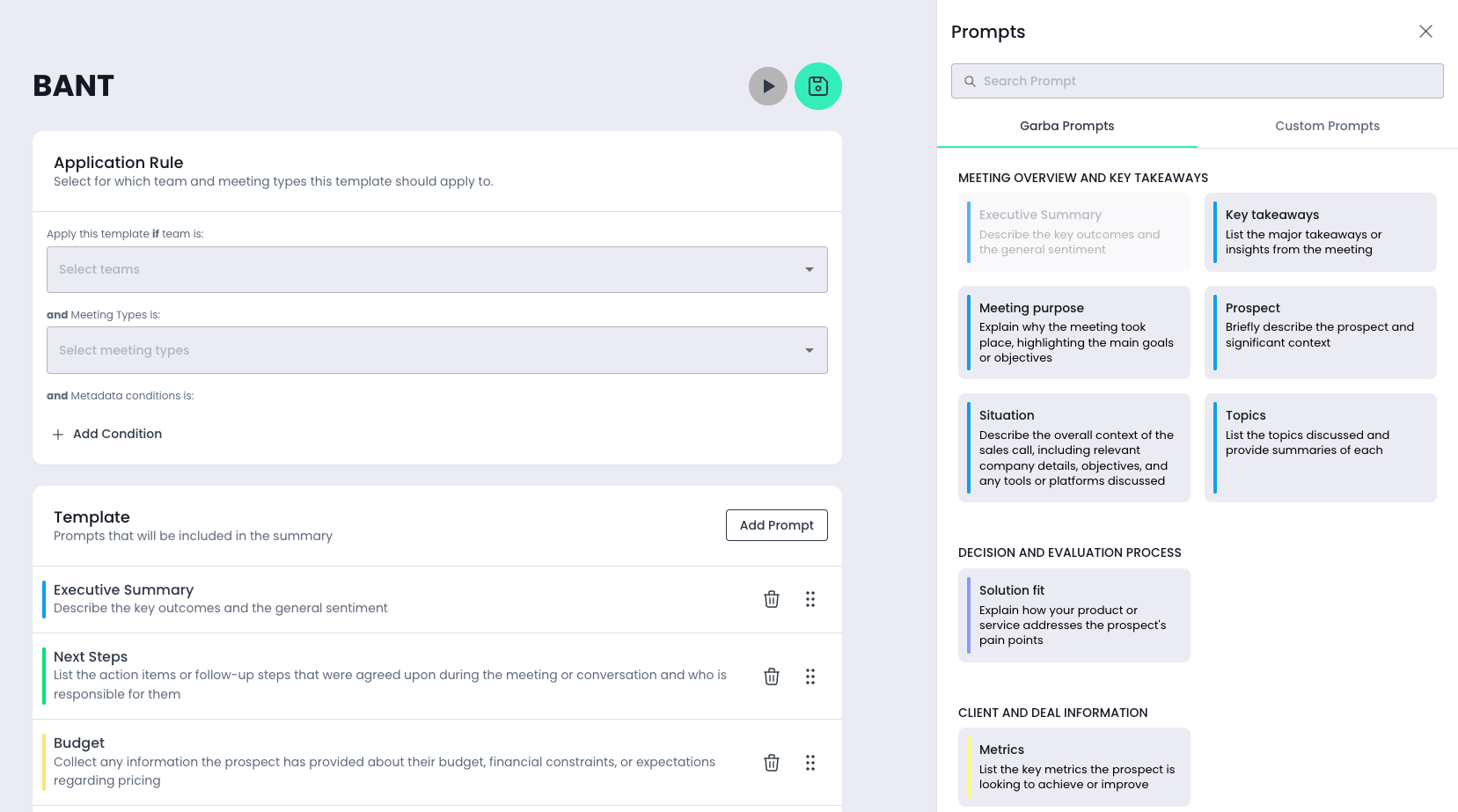Remove the Budget prompt with trash icon
This screenshot has width=1458, height=812.
click(x=771, y=763)
